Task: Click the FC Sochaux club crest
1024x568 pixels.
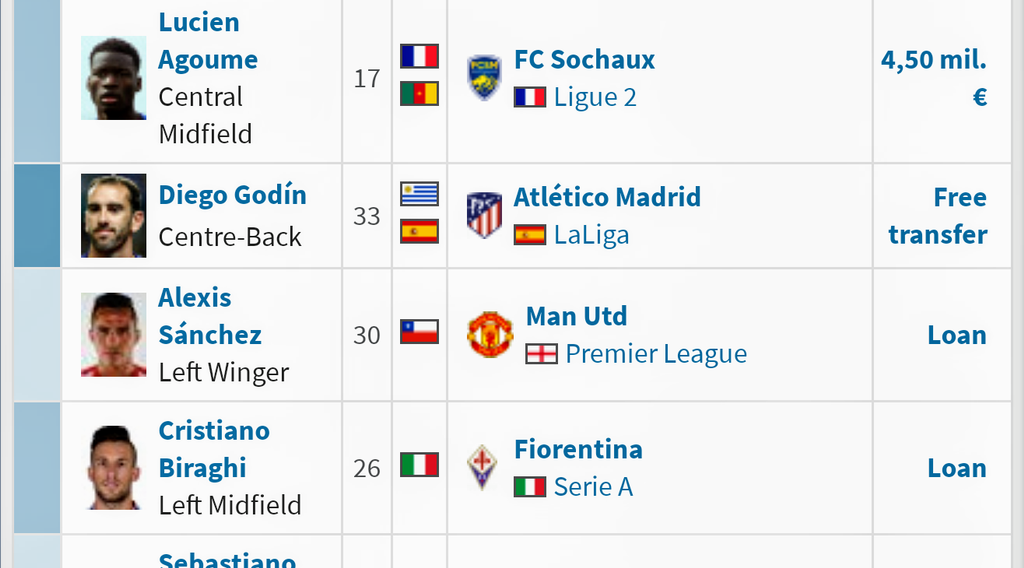Action: click(484, 78)
